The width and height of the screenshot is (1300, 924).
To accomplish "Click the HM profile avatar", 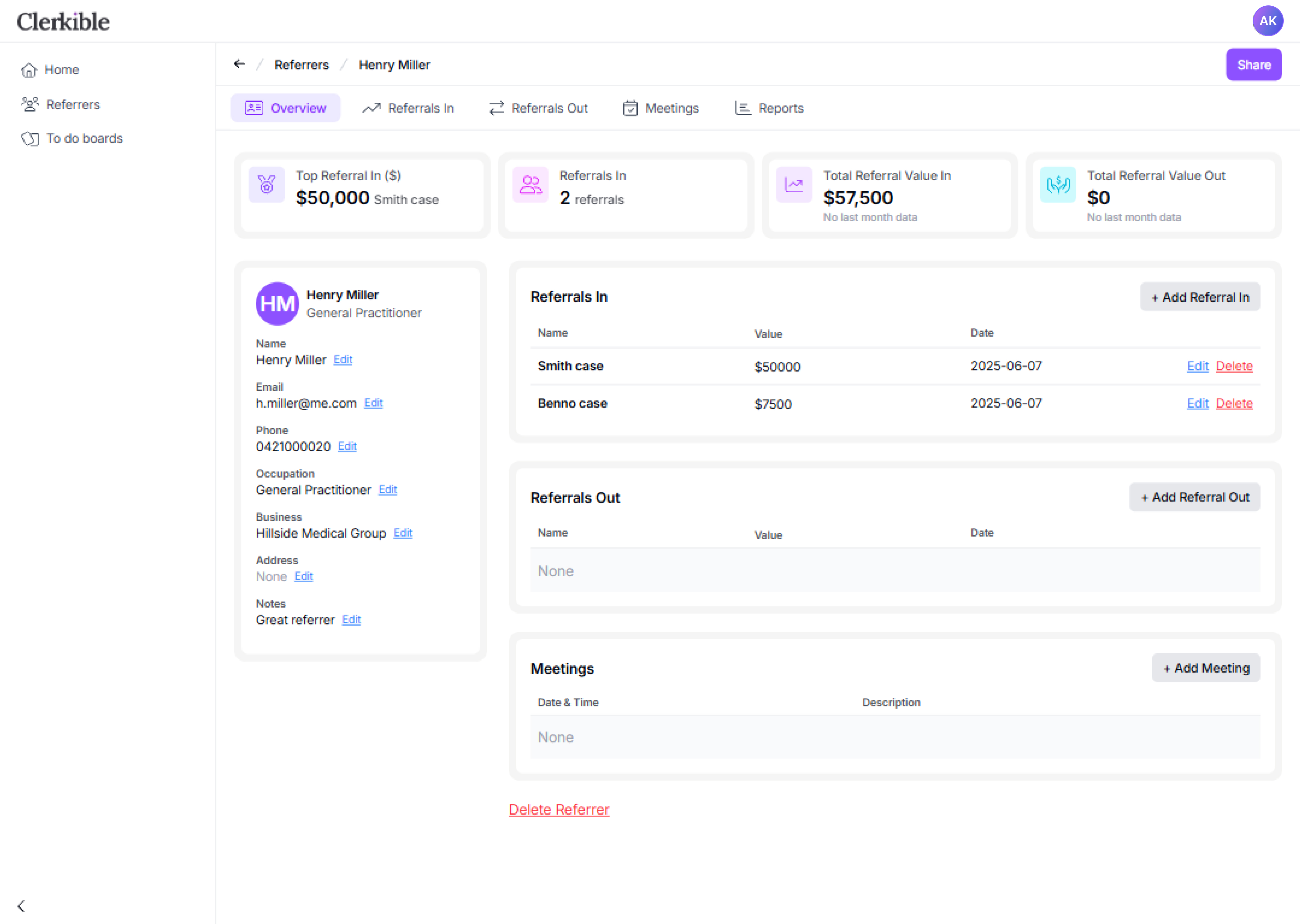I will pyautogui.click(x=277, y=304).
